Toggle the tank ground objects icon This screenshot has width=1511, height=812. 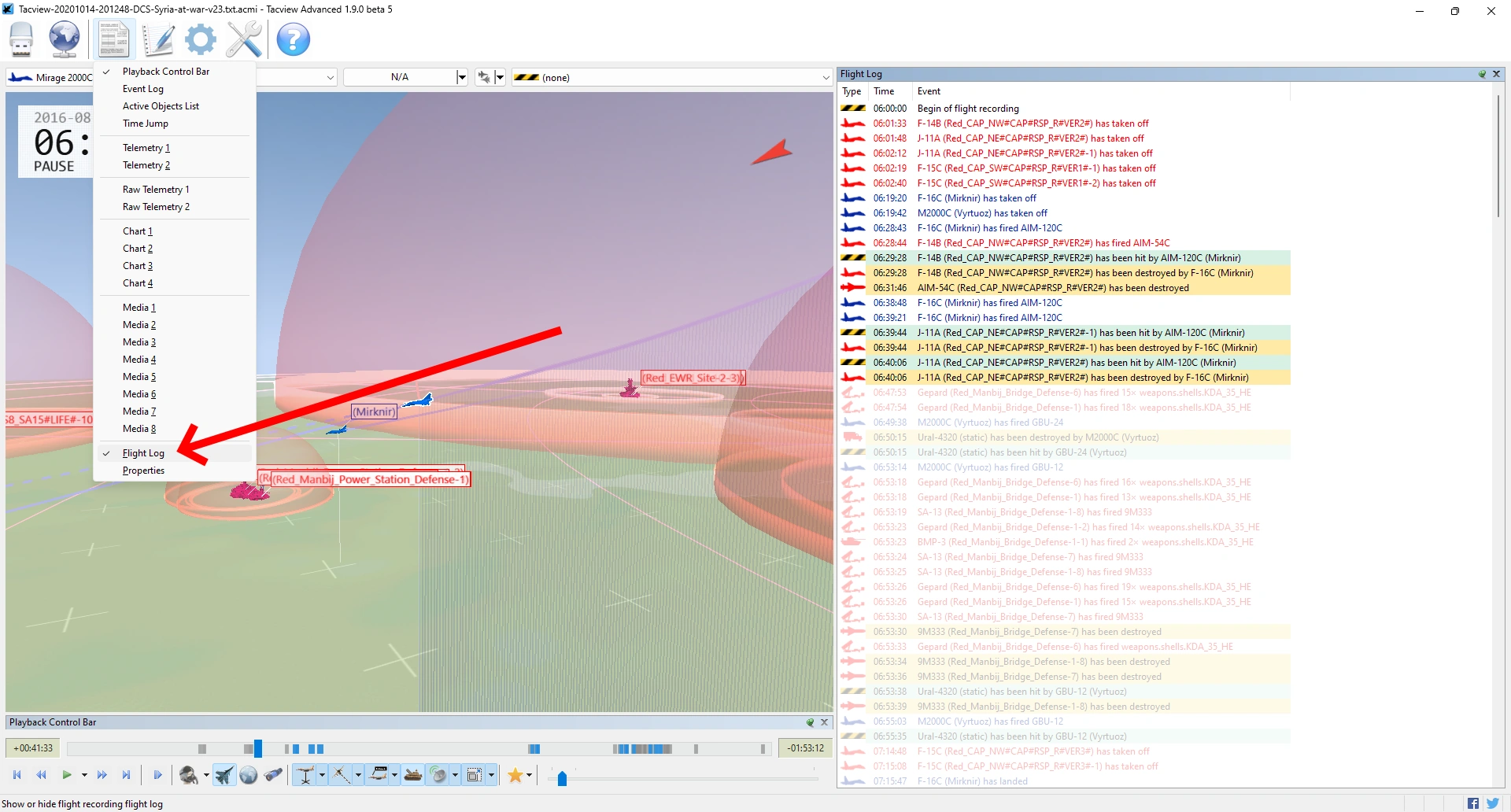413,775
